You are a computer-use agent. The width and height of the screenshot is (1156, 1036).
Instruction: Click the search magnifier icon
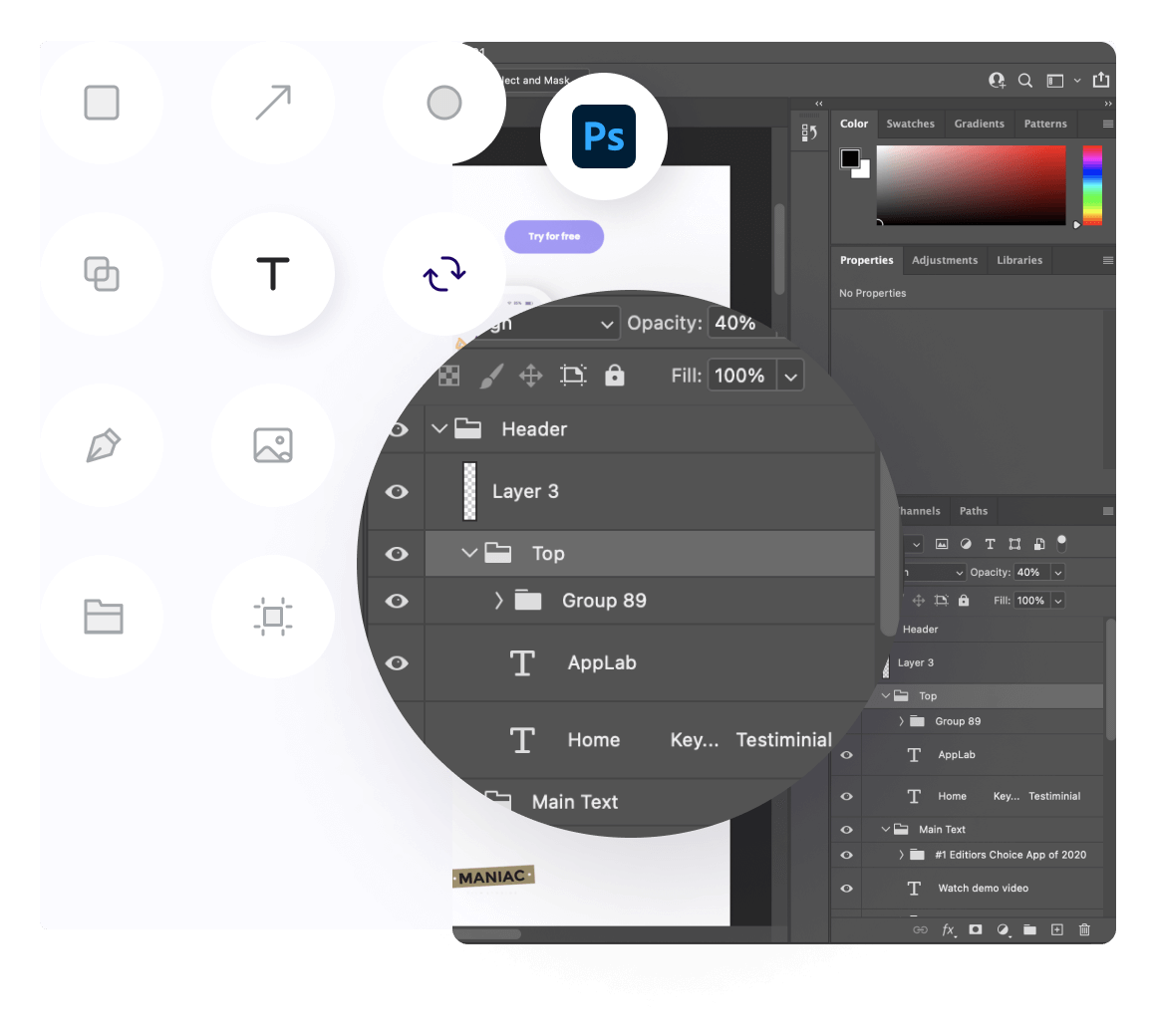click(1025, 81)
